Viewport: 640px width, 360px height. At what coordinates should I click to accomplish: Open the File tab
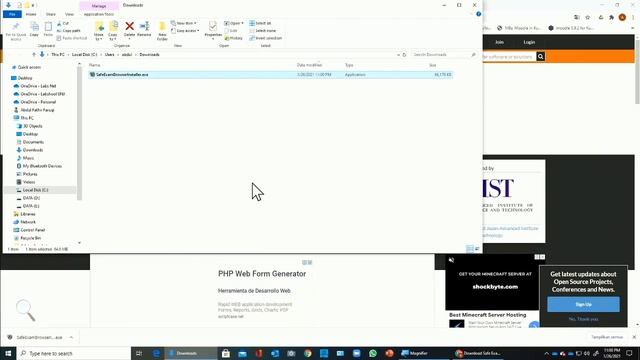point(12,14)
